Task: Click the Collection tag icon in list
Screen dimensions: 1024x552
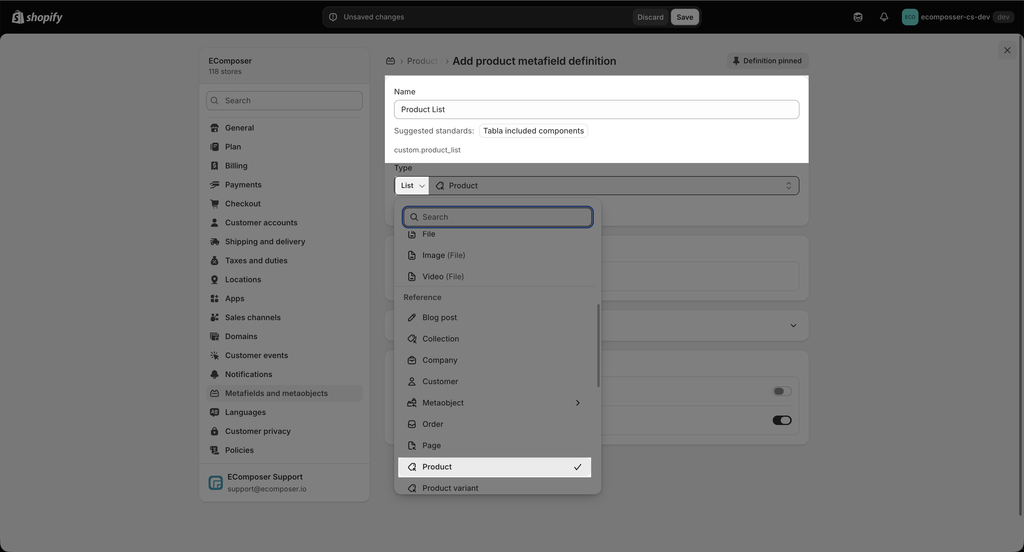Action: coord(411,339)
